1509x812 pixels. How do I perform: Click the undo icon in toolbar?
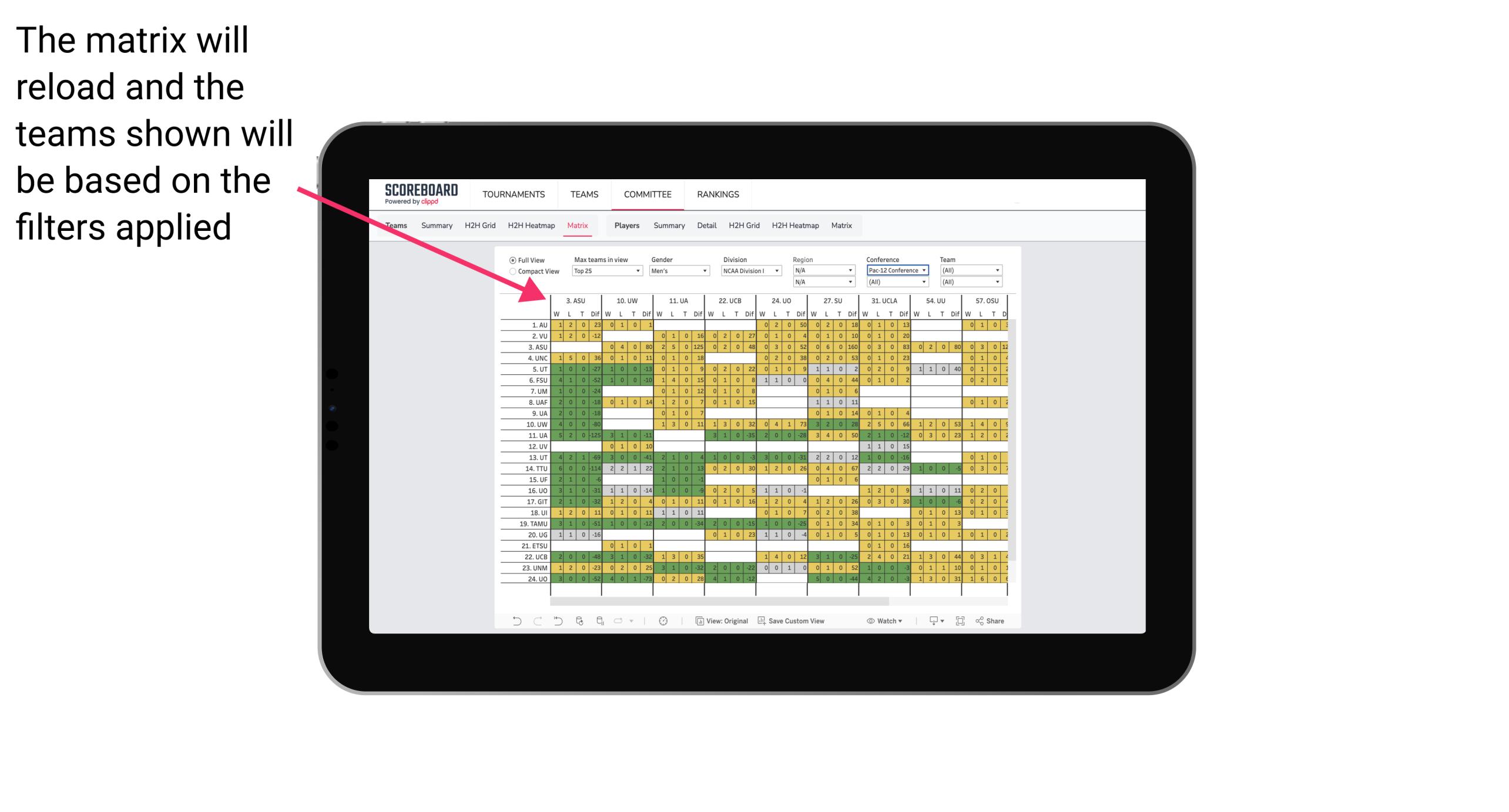coord(513,623)
